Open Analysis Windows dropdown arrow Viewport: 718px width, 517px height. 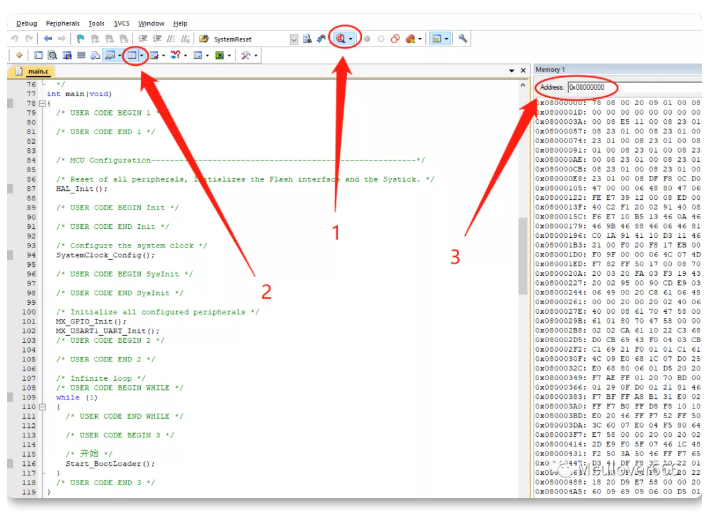point(185,55)
